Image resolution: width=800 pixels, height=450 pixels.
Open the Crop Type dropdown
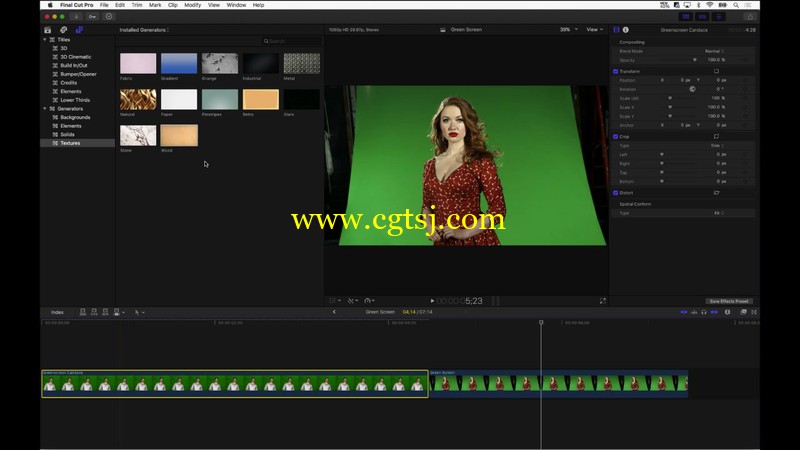click(717, 145)
